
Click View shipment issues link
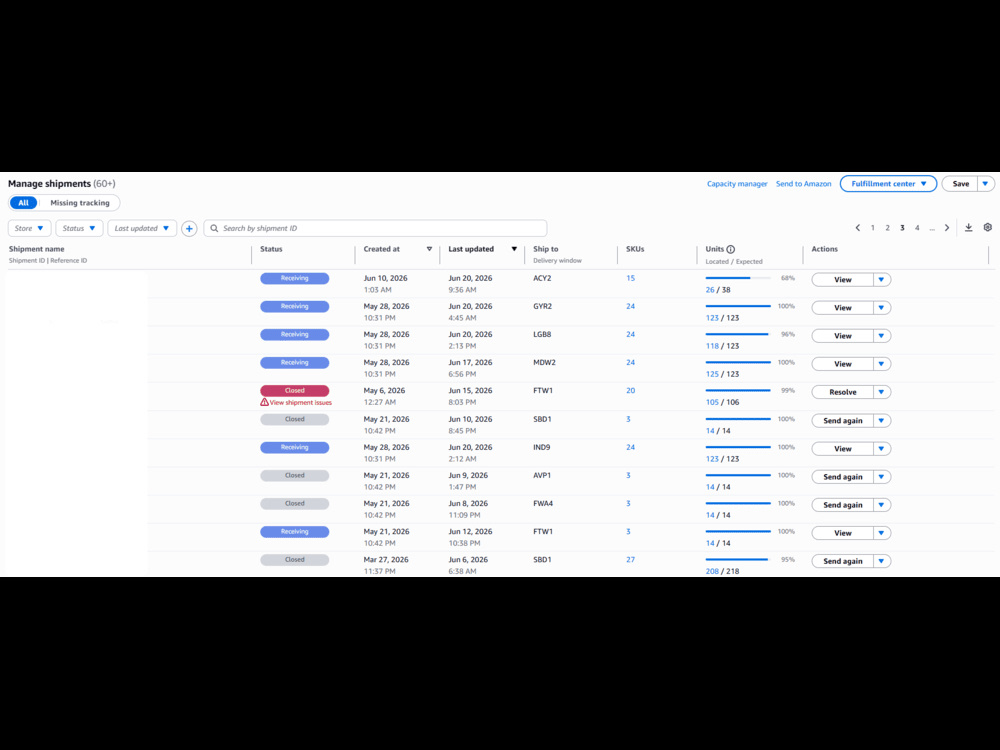(x=300, y=403)
